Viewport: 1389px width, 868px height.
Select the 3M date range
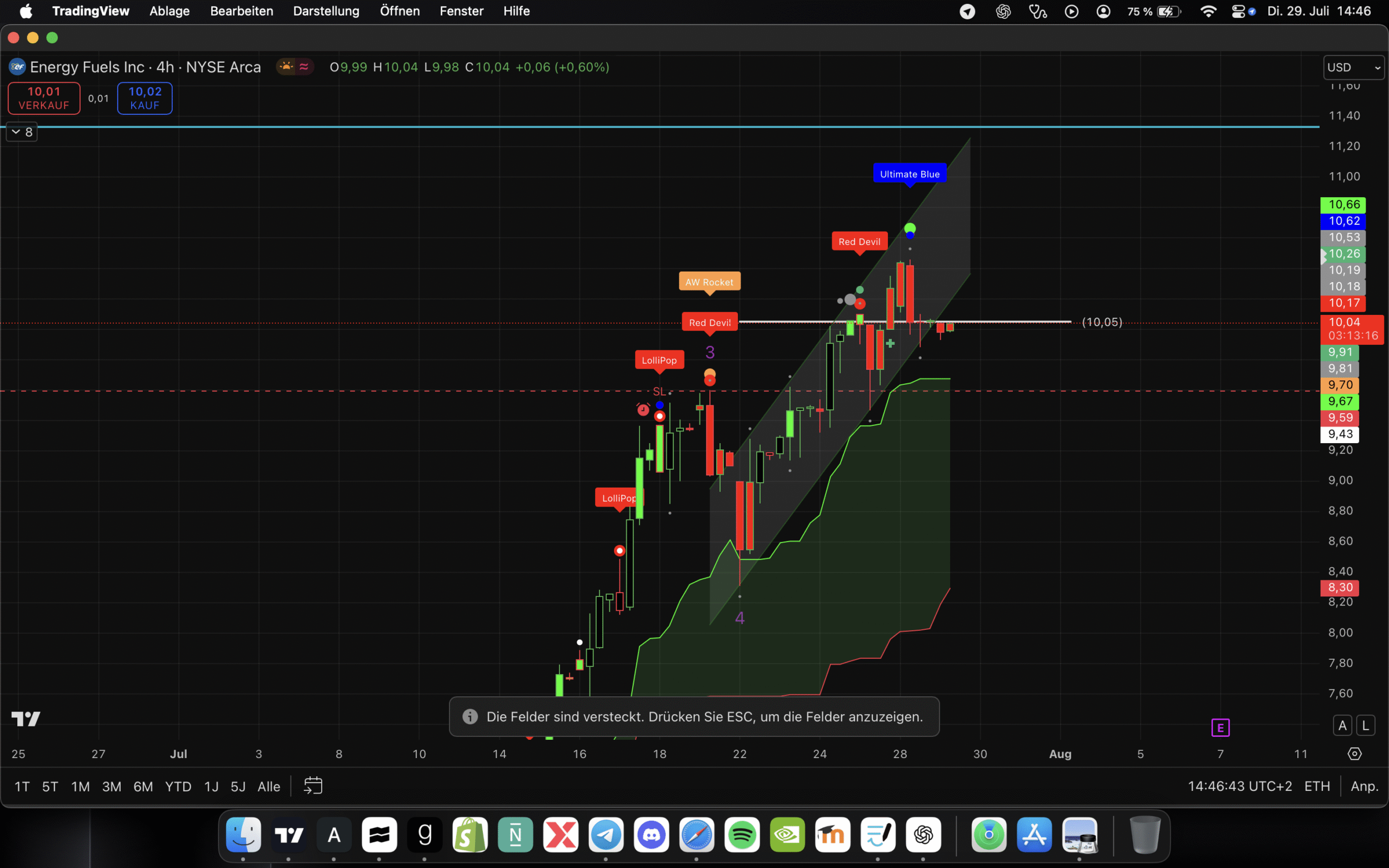coord(111,786)
